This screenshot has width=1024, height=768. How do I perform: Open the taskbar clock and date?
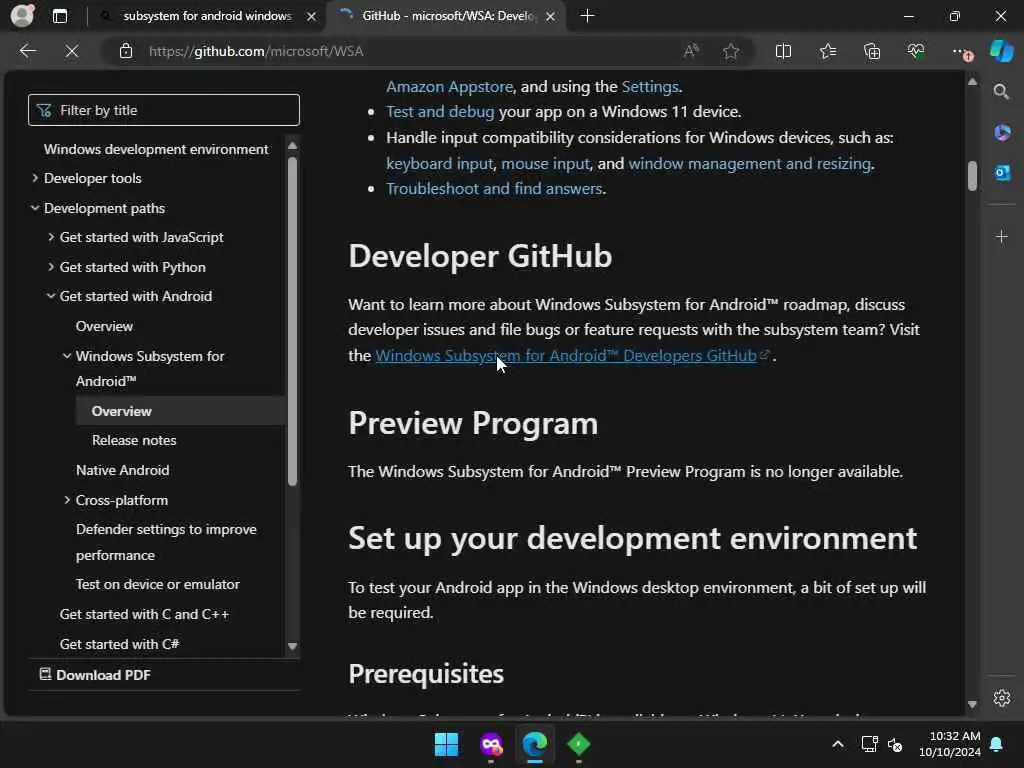point(950,744)
